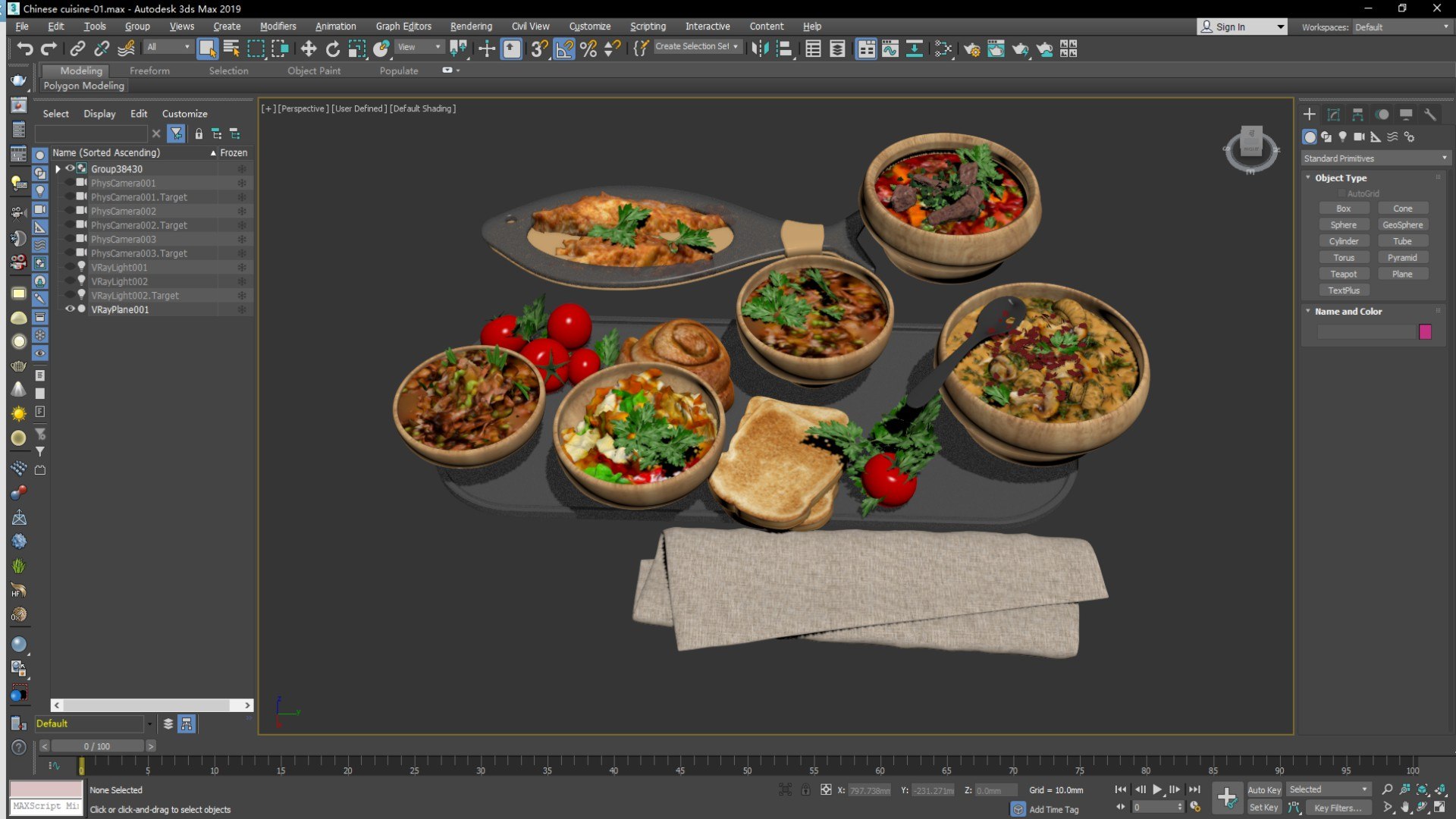
Task: Open the Standard Primitives dropdown
Action: tap(1375, 158)
